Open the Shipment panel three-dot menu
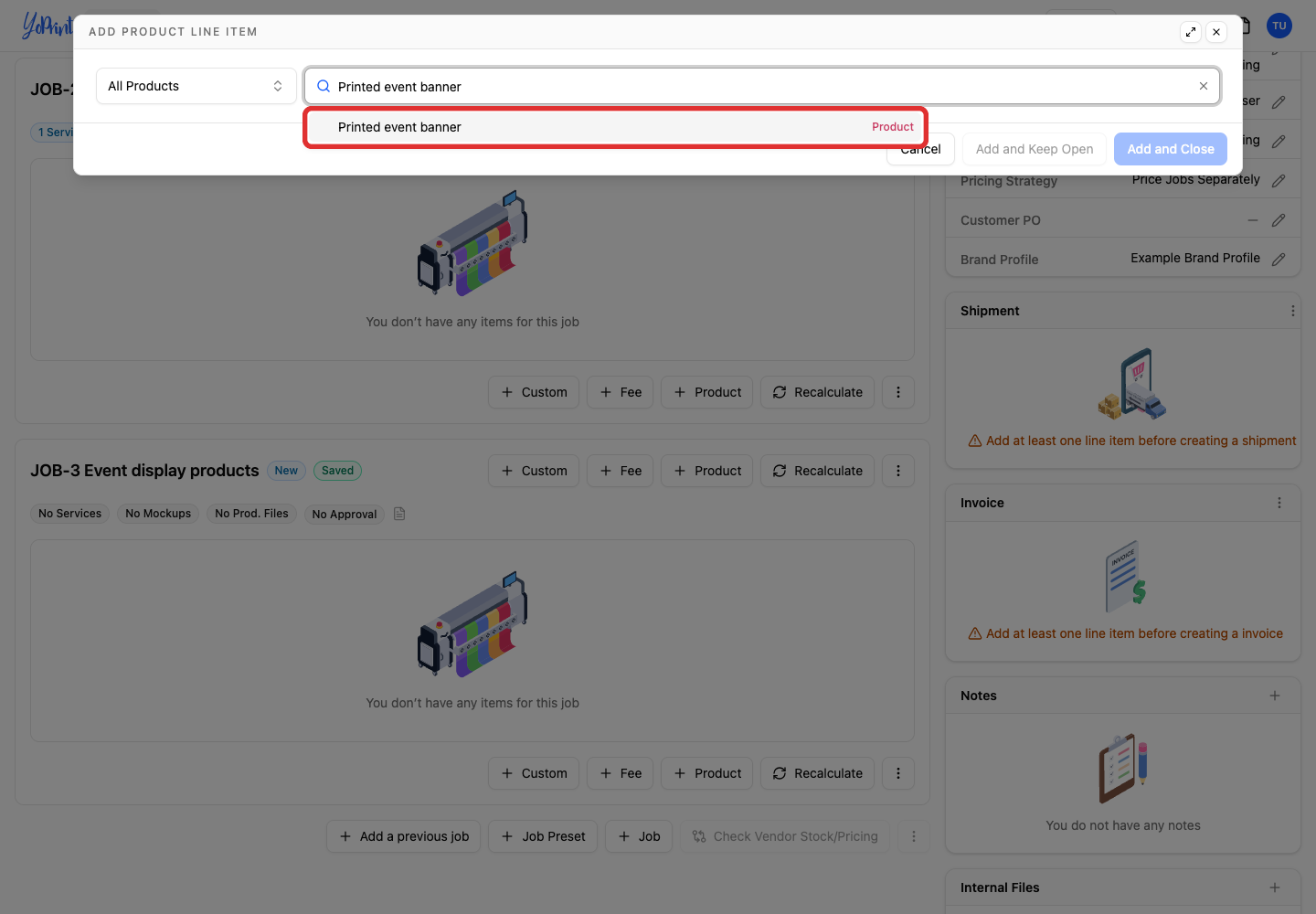Image resolution: width=1316 pixels, height=914 pixels. coord(1293,311)
